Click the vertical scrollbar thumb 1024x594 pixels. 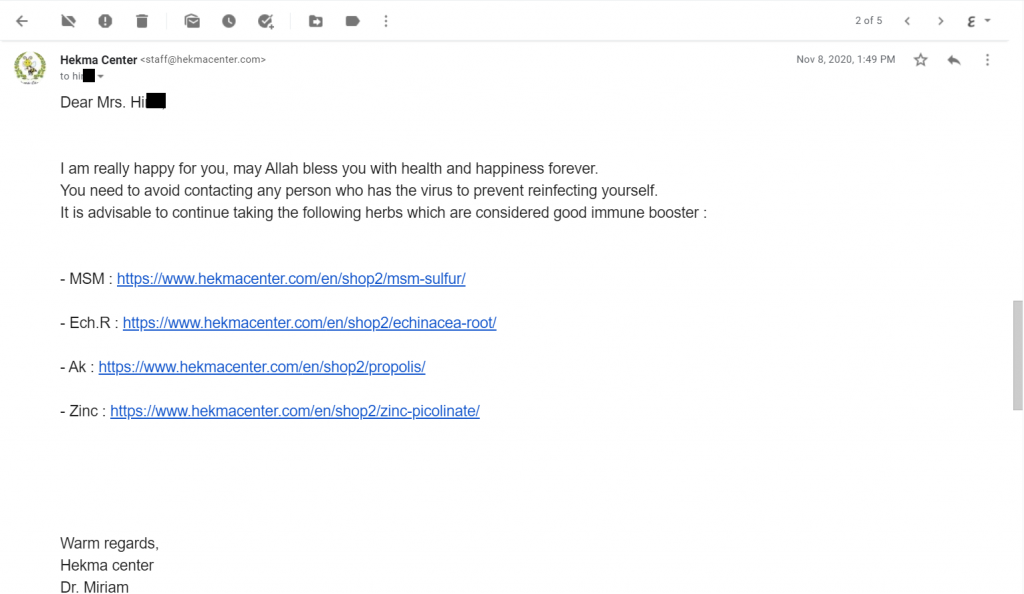[1017, 355]
